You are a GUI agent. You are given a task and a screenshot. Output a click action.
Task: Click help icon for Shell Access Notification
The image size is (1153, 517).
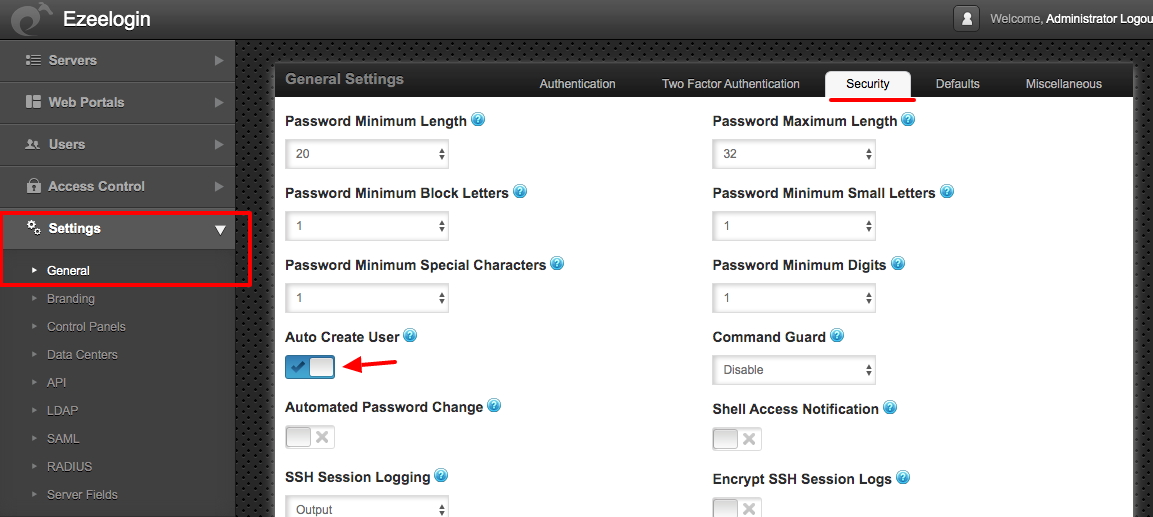tap(890, 407)
